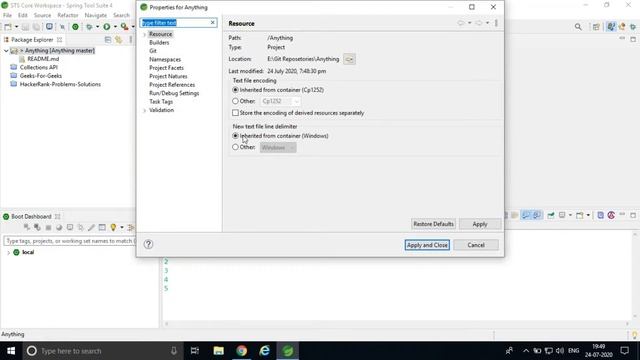This screenshot has width=640, height=360.
Task: Open Package Explorer view menu dots
Action: coord(131,40)
